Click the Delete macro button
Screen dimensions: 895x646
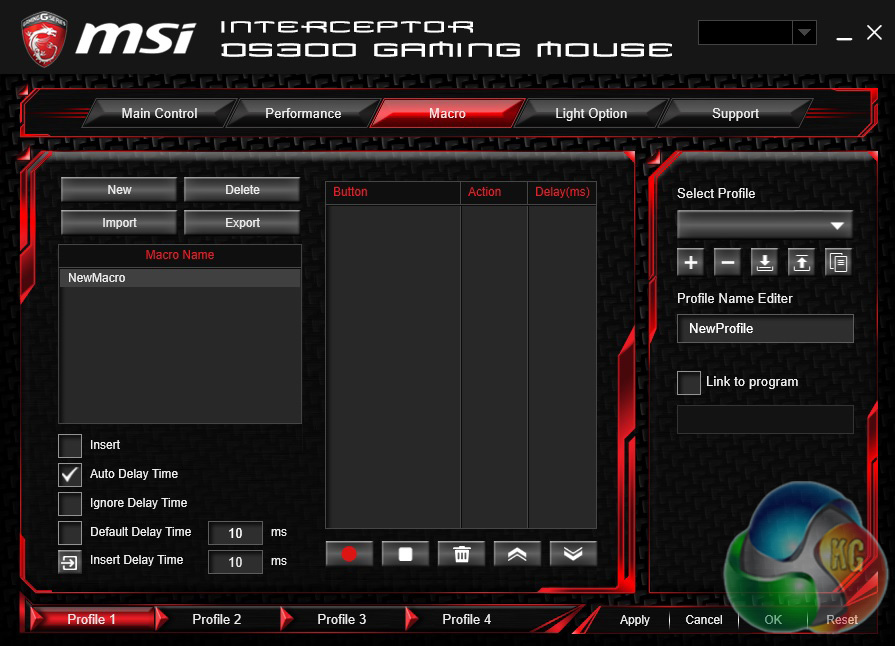242,189
